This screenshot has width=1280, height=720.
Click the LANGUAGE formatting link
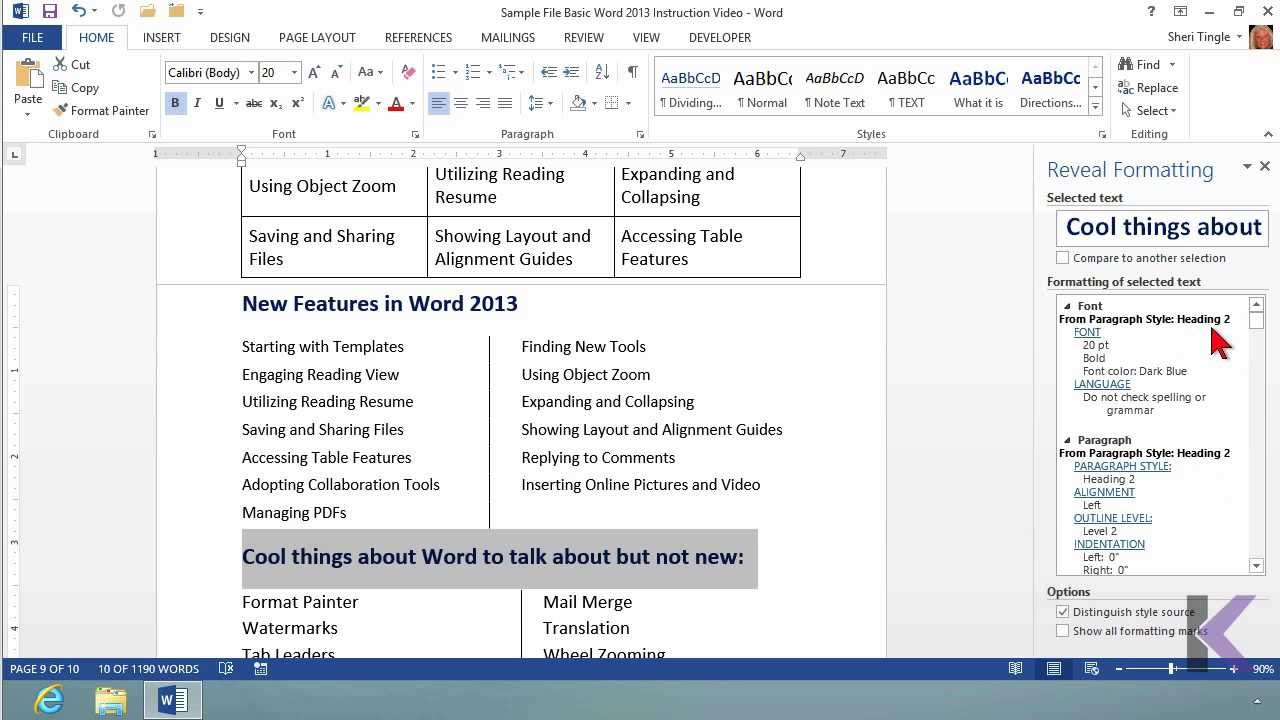tap(1102, 384)
